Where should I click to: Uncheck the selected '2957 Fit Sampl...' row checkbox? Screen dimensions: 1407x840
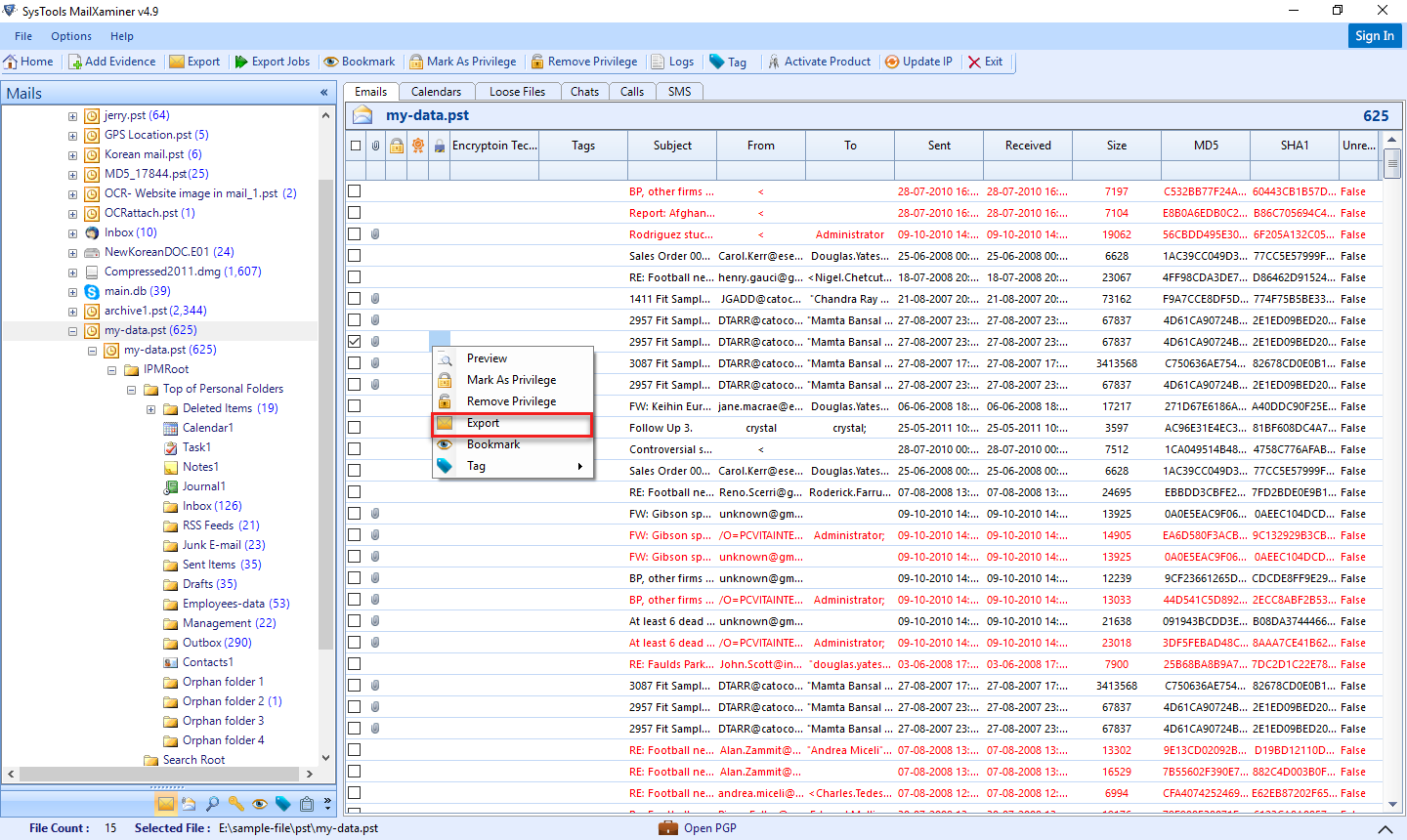point(355,342)
